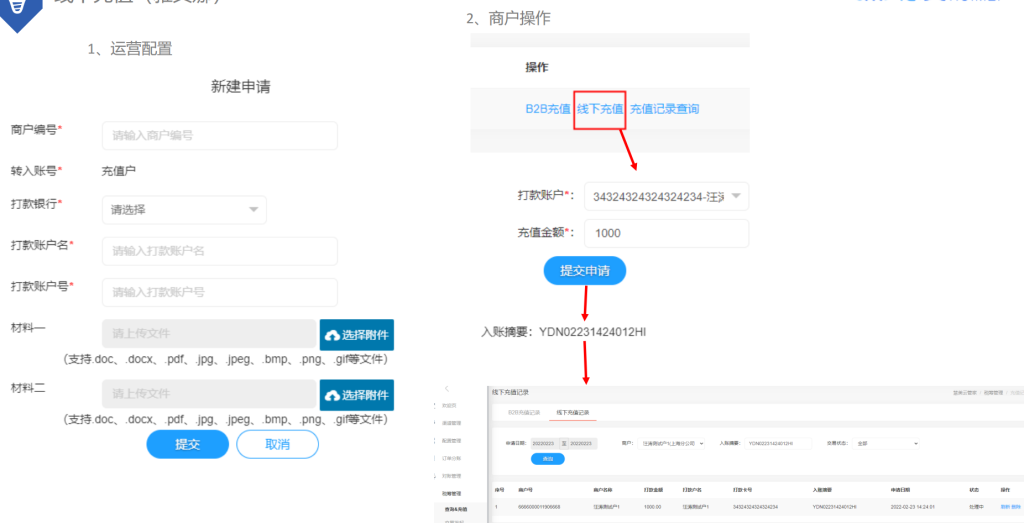Open the 打款银行 dropdown
Viewport: 1024px width, 523px height.
pos(184,210)
